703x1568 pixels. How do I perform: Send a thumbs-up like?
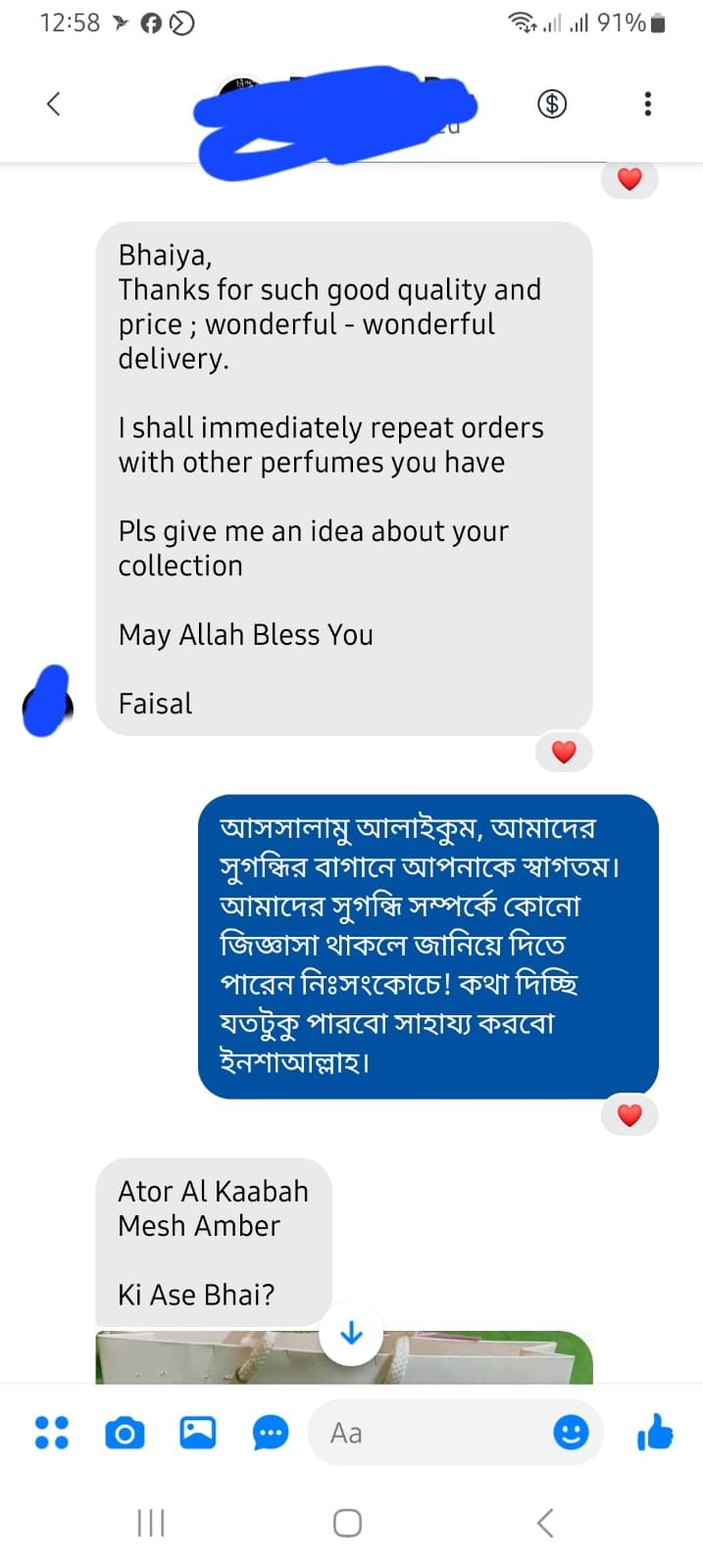655,1433
